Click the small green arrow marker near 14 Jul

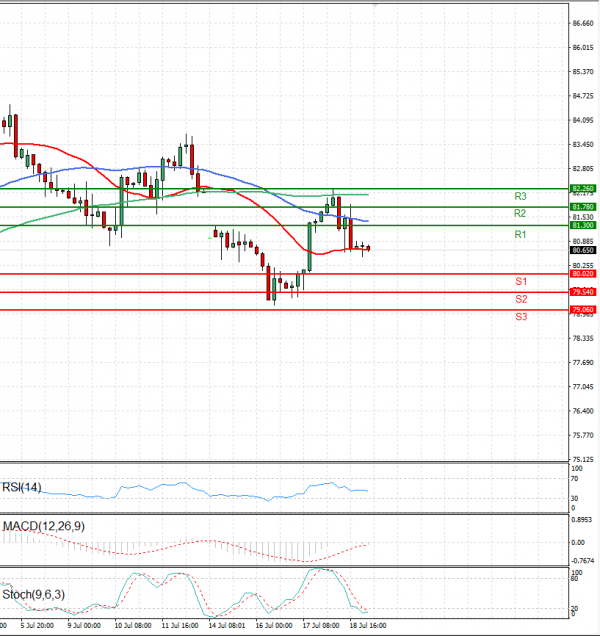click(211, 237)
